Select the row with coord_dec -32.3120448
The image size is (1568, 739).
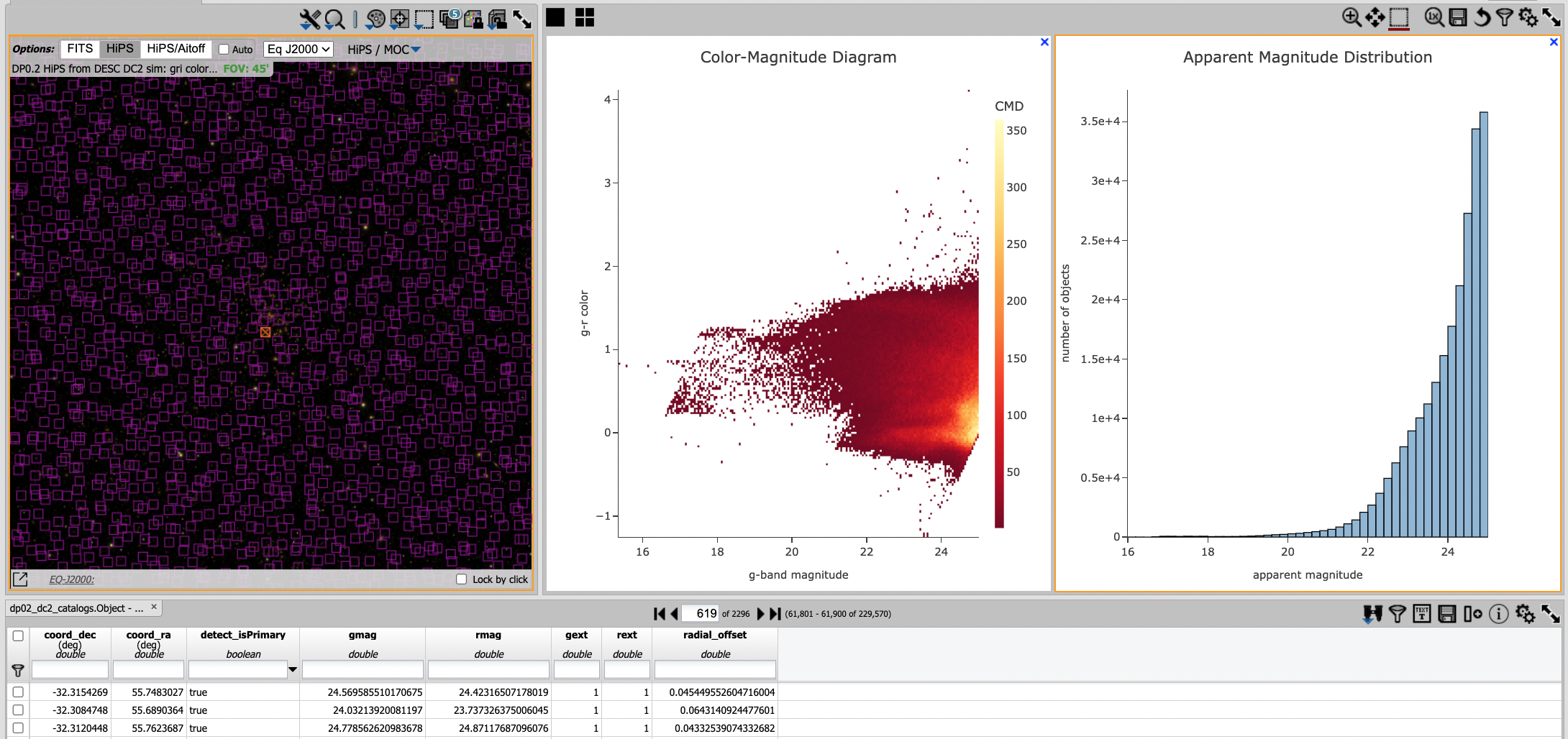(18, 728)
